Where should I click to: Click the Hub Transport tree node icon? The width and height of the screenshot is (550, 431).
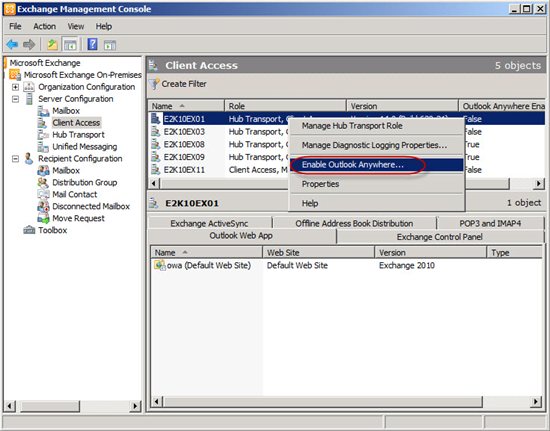(x=43, y=135)
